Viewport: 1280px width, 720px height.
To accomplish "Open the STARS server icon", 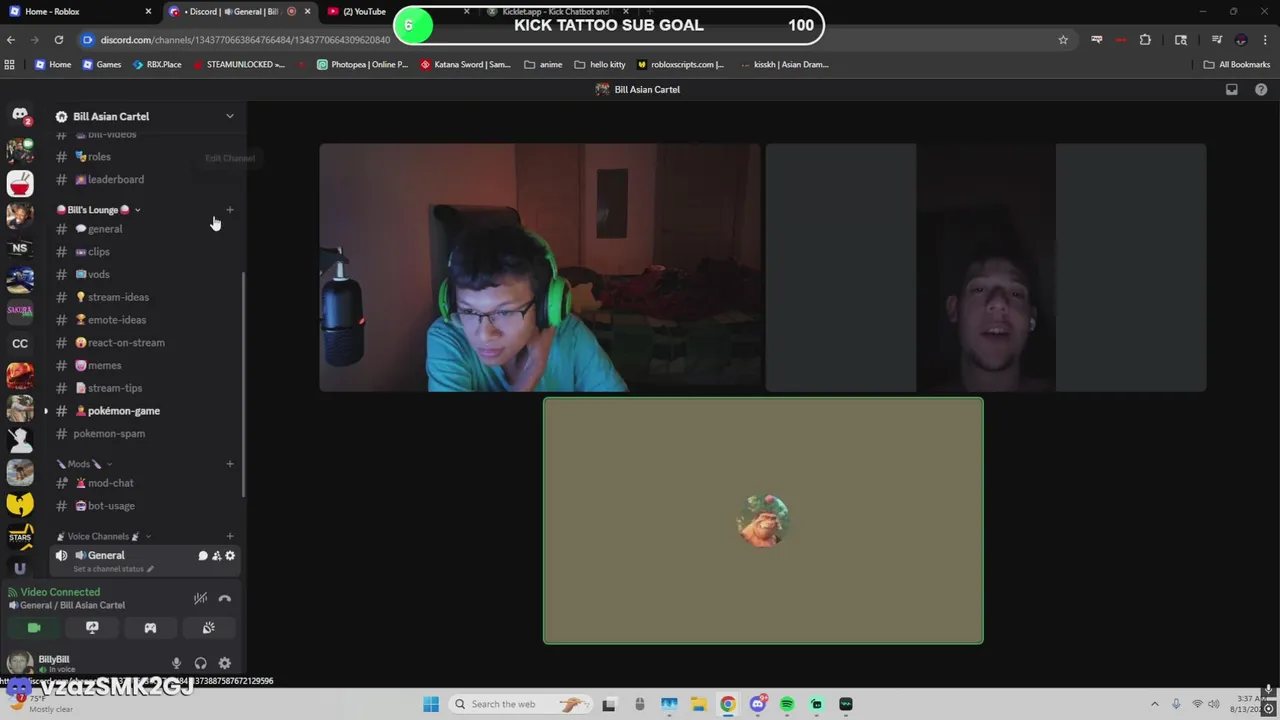I will [x=20, y=536].
